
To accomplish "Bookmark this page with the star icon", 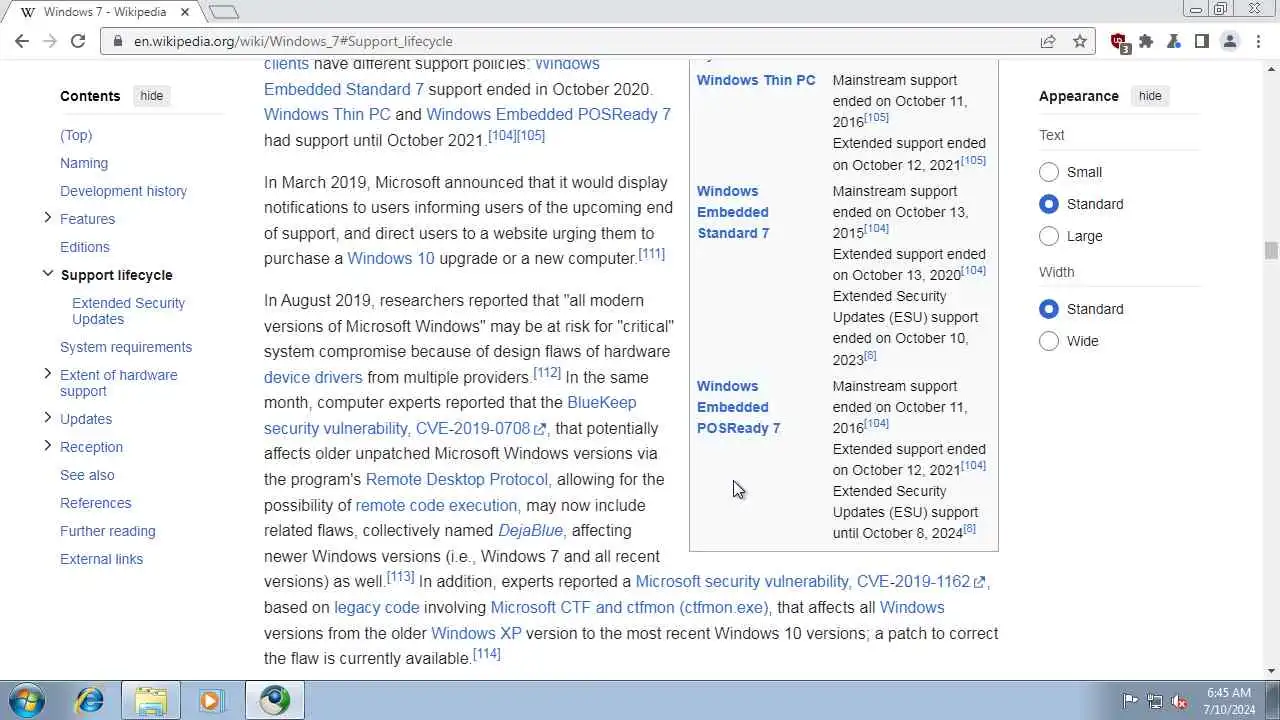I will (x=1080, y=41).
